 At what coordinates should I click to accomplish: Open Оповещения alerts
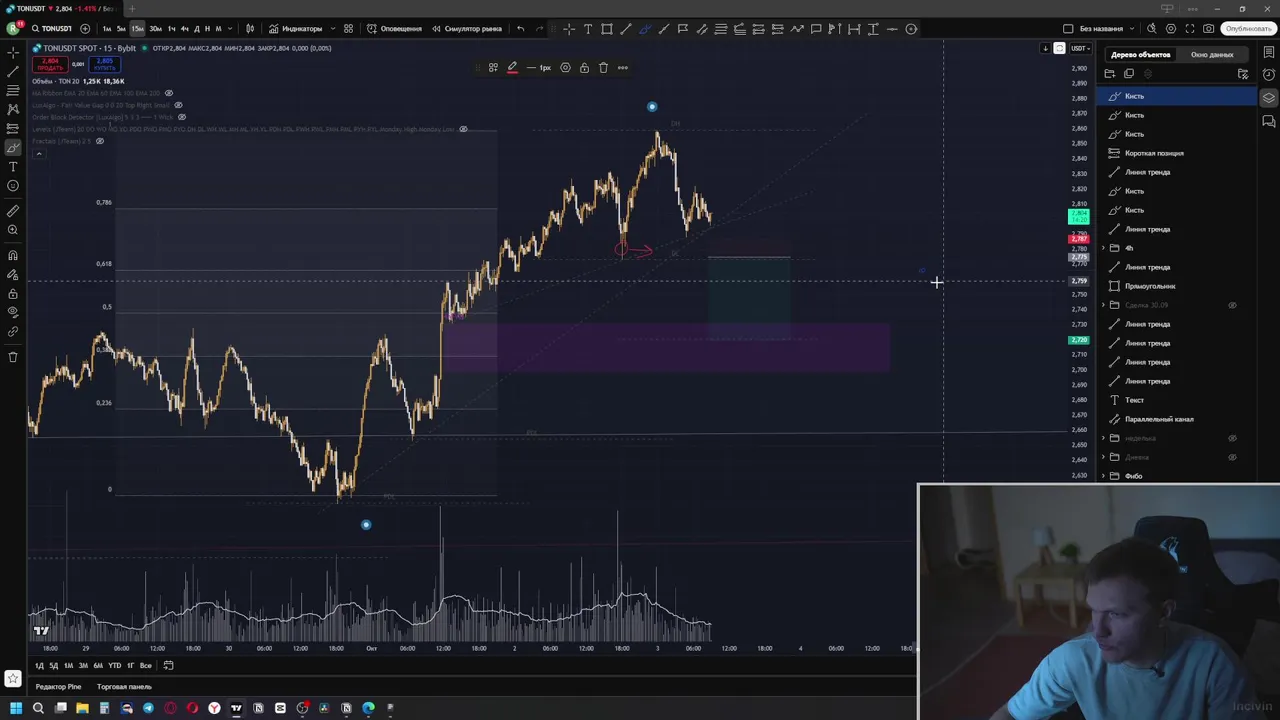(x=394, y=29)
